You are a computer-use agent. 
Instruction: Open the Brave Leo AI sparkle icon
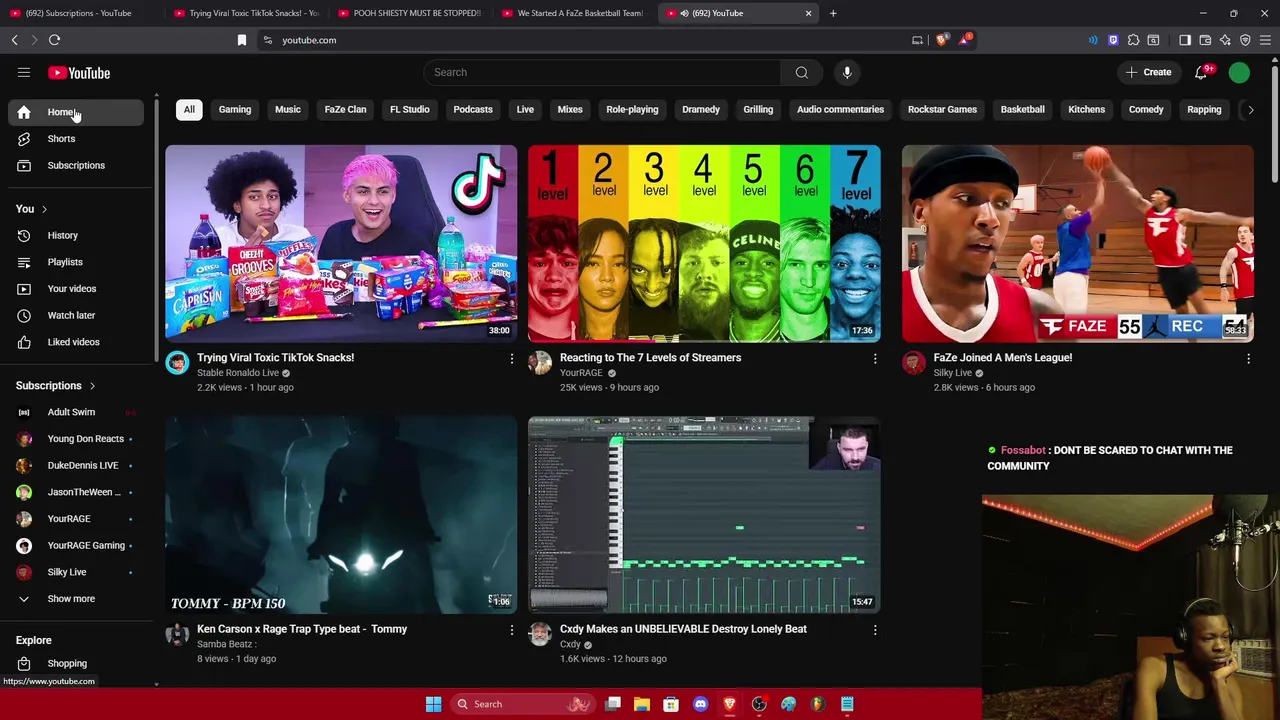tap(1225, 40)
